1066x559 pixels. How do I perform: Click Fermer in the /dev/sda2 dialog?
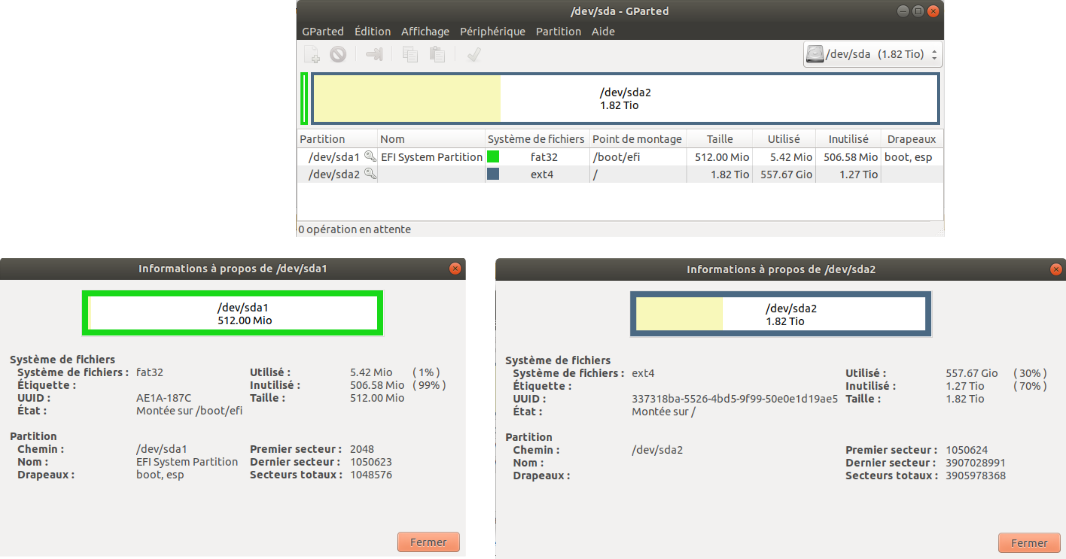pos(1029,543)
